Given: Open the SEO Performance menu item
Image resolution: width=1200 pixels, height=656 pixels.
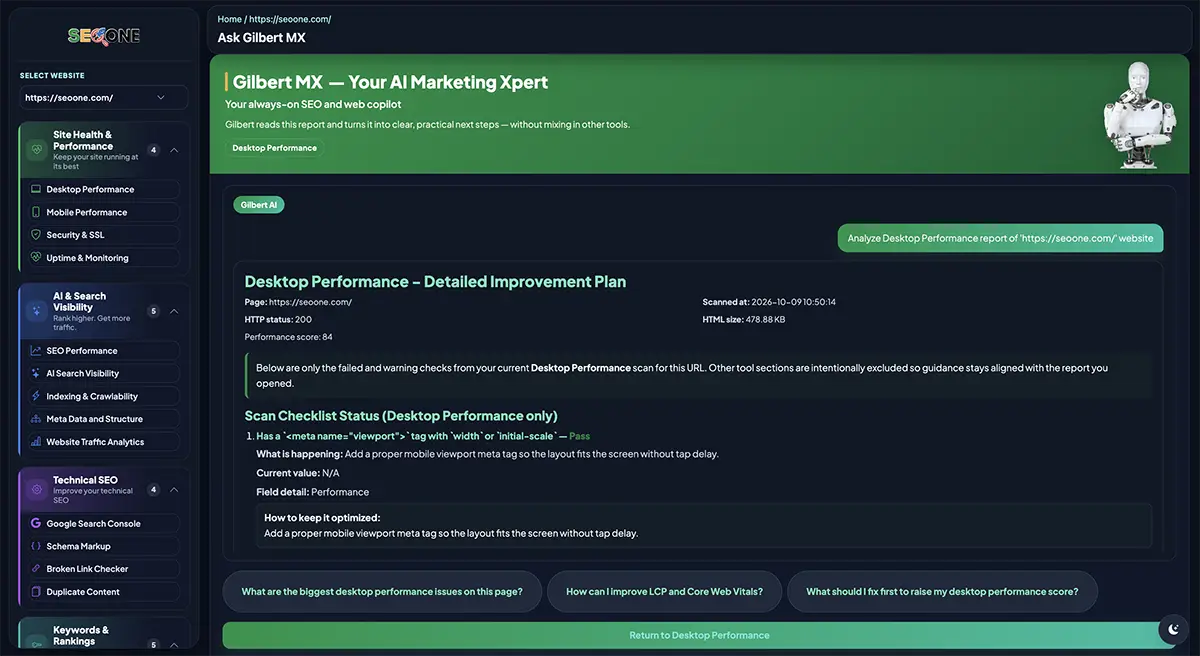Looking at the screenshot, I should (x=103, y=351).
